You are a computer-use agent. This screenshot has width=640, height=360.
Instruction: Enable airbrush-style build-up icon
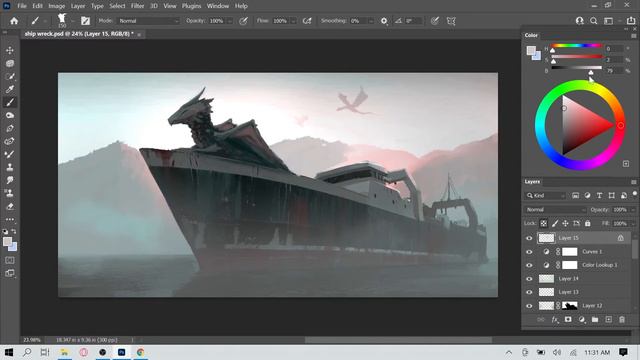(307, 21)
